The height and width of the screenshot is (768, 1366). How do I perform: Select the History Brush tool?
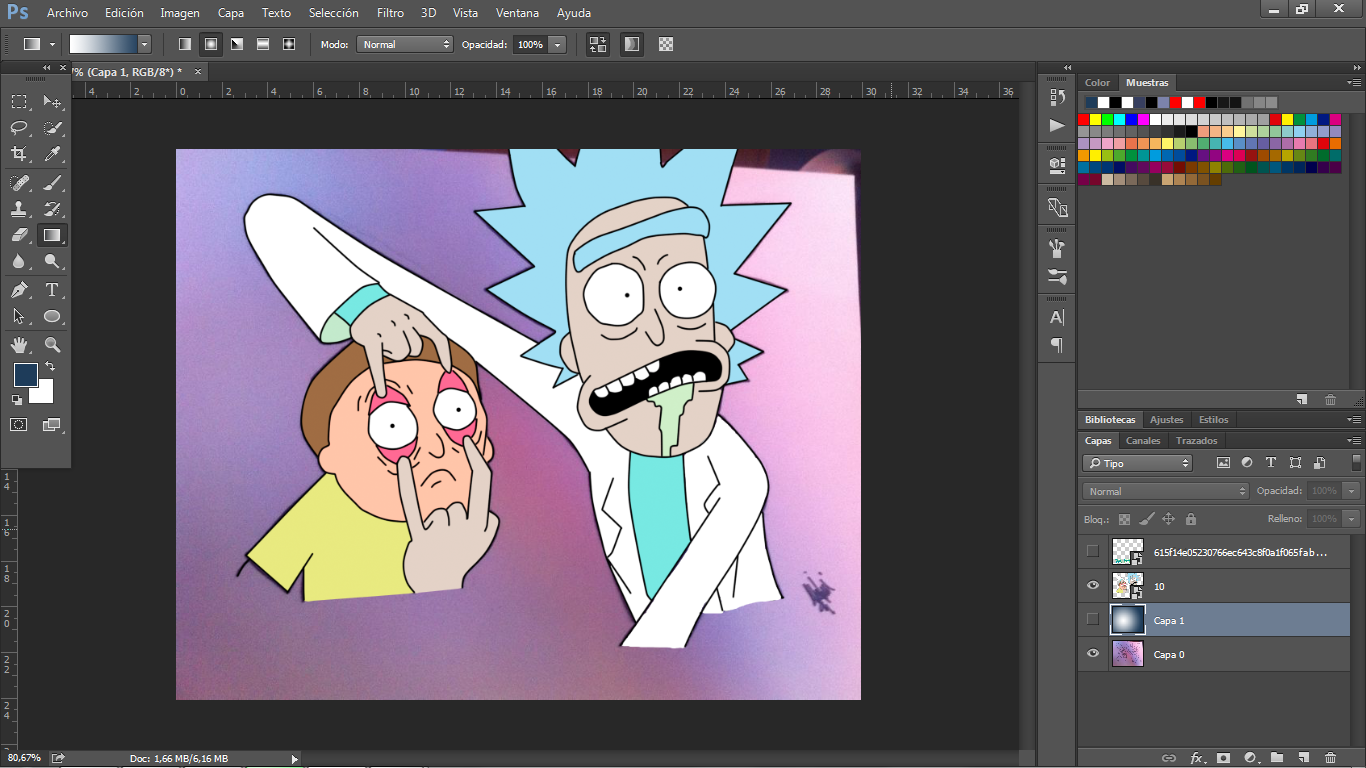point(52,209)
